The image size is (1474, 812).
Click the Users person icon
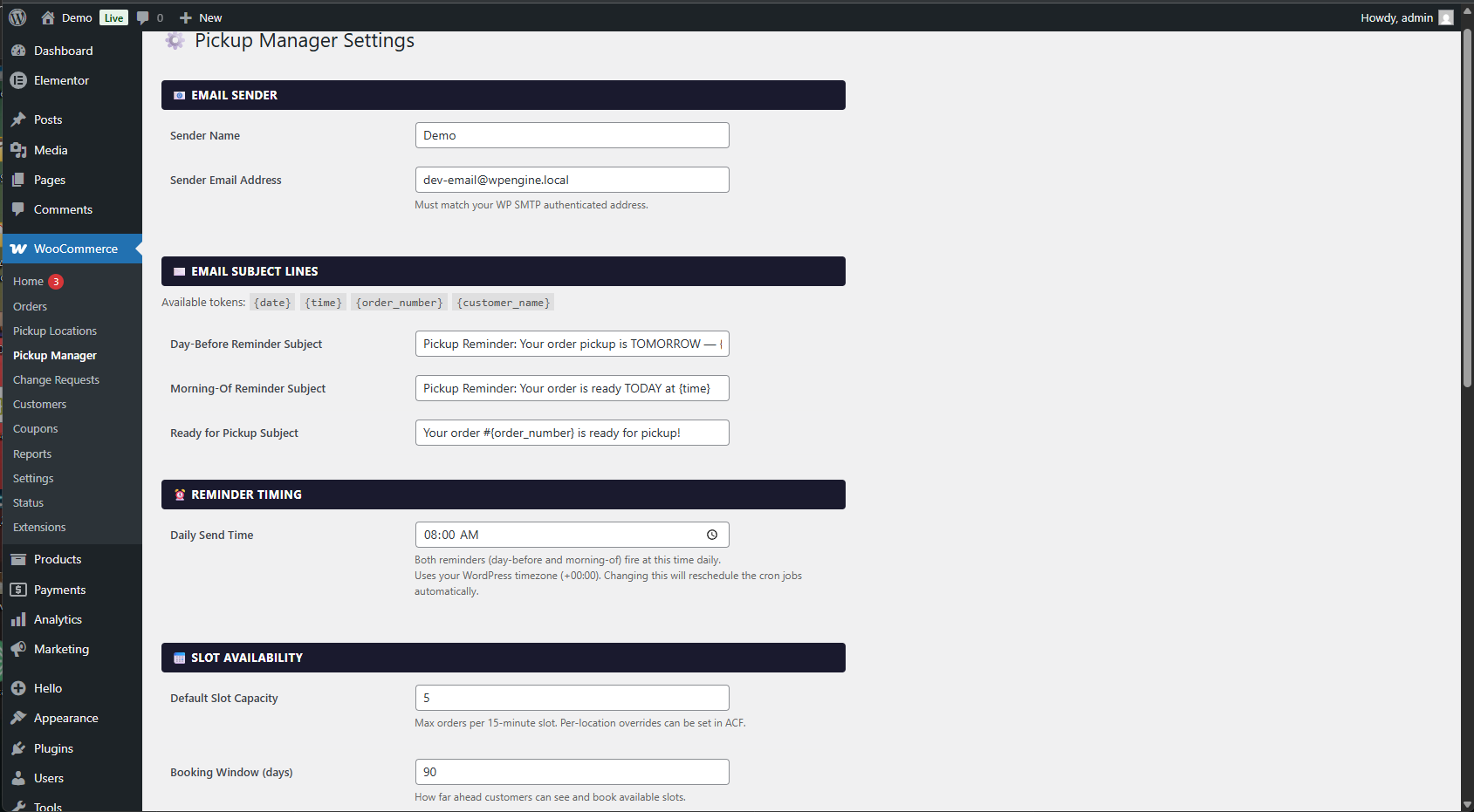click(x=18, y=778)
